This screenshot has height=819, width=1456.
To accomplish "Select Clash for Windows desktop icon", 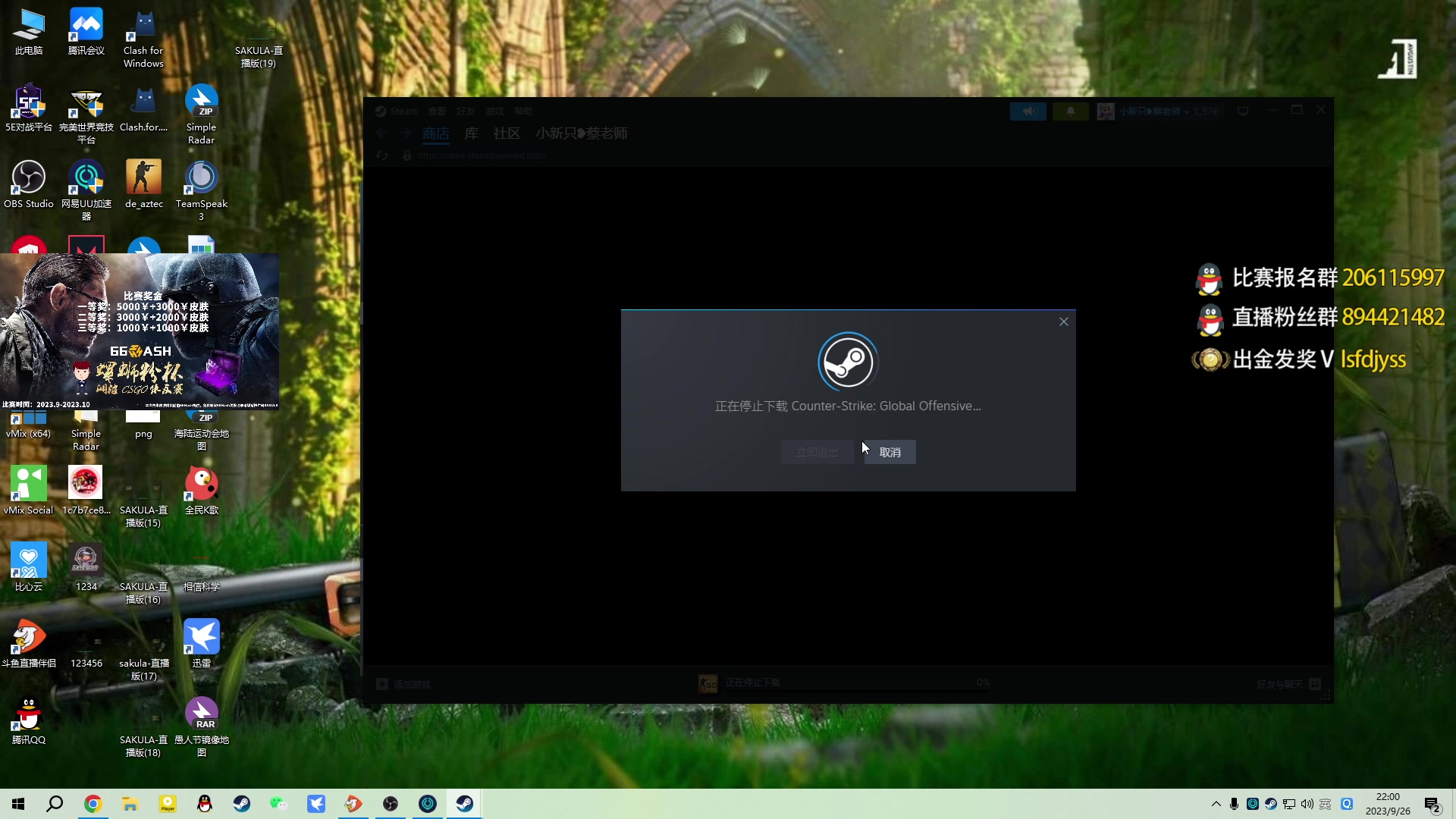I will (143, 38).
